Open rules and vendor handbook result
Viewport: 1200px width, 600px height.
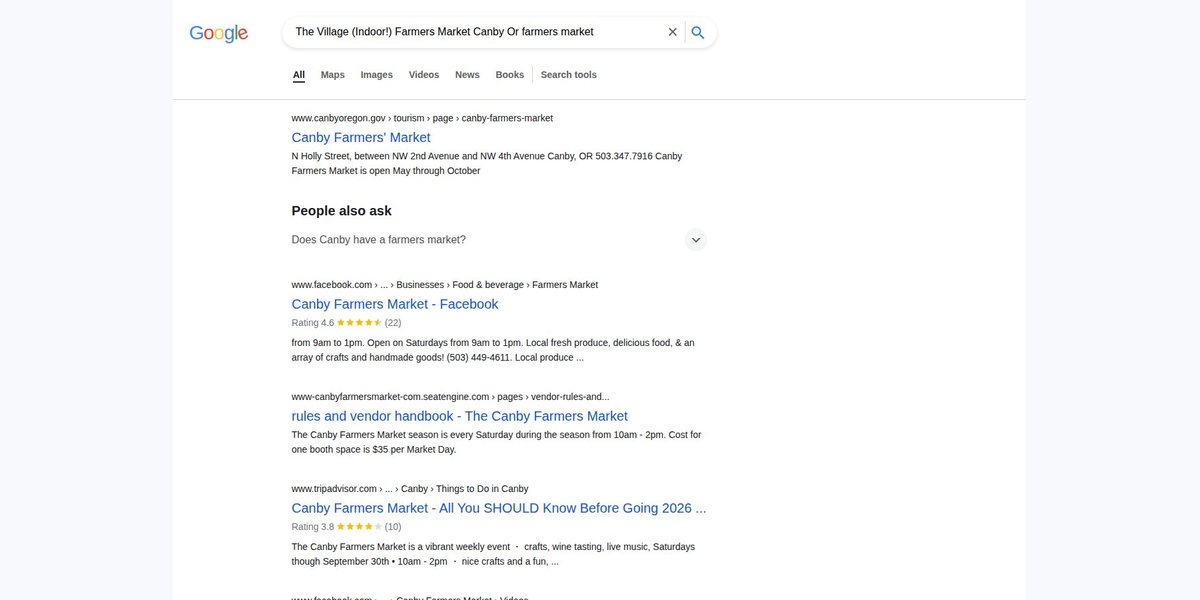[460, 416]
